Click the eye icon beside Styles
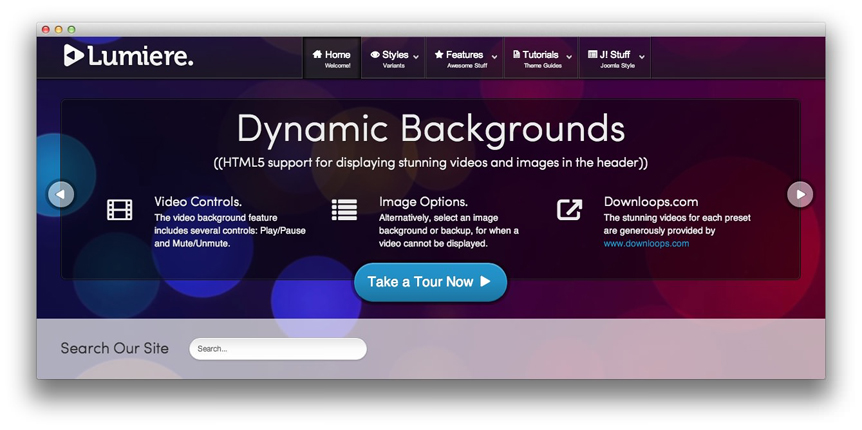This screenshot has width=862, height=430. coord(375,55)
